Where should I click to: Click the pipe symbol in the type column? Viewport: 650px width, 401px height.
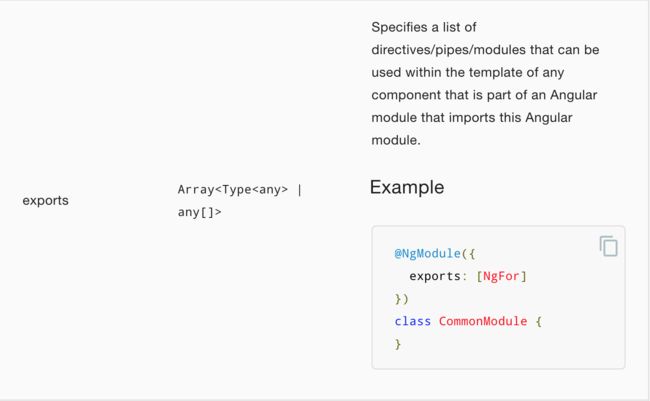tap(300, 190)
